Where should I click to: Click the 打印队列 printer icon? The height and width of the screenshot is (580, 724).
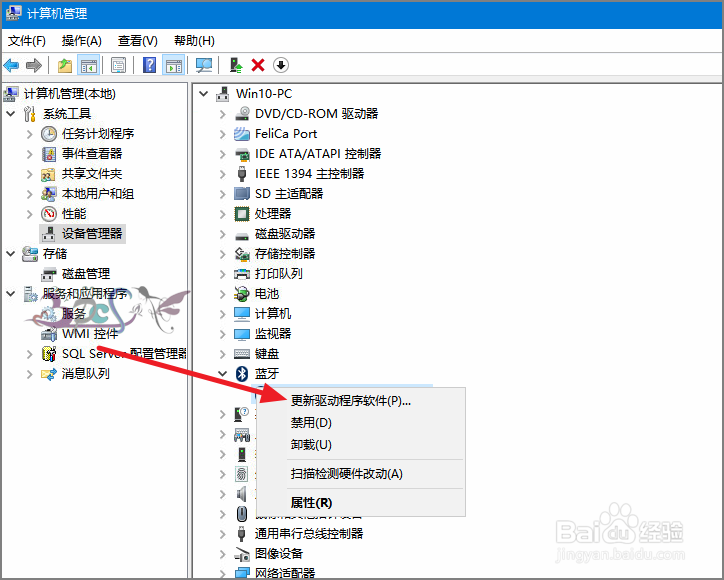tap(242, 274)
